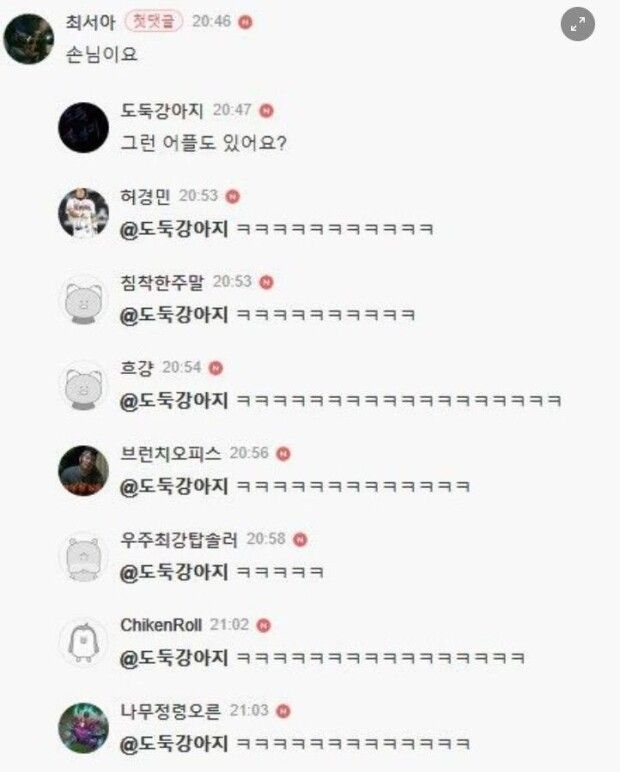This screenshot has width=620, height=772.
Task: Click 흐강's default avatar icon
Action: tap(83, 385)
